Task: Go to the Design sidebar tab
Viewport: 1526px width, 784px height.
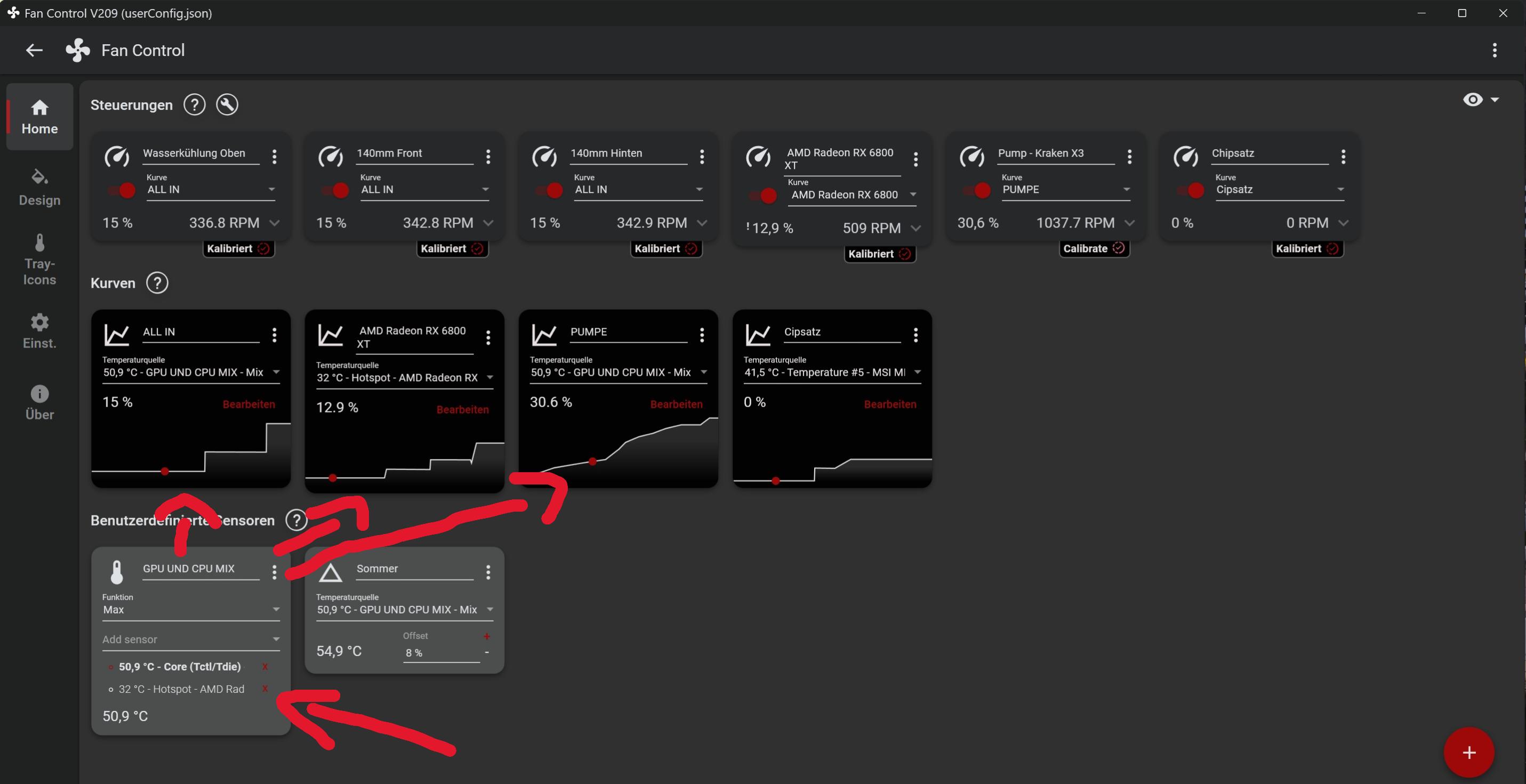Action: pyautogui.click(x=39, y=187)
